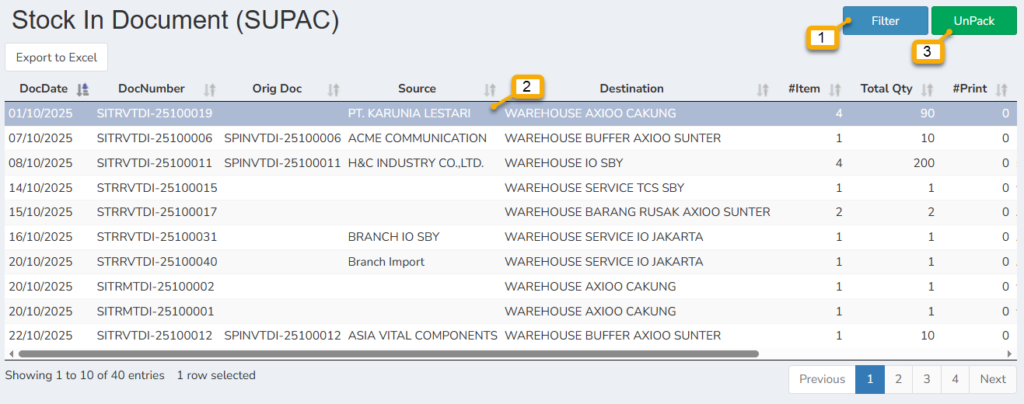Click the DocNumber sort arrows icon

click(210, 89)
